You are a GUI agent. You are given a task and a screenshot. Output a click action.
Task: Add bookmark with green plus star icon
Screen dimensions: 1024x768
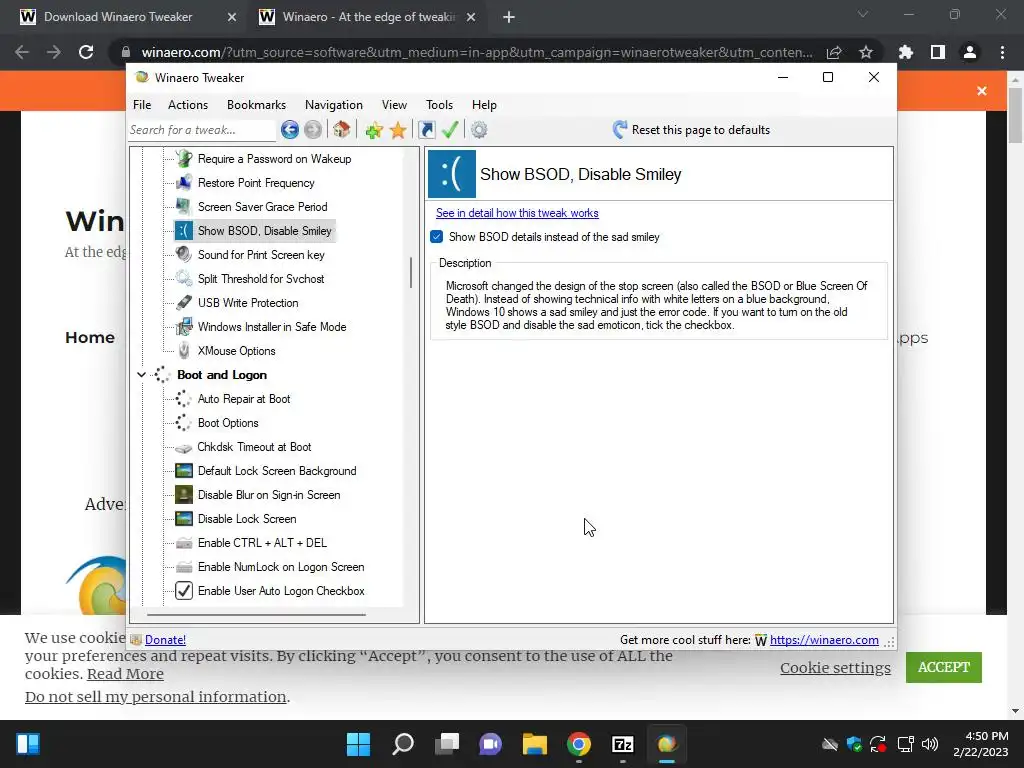click(x=374, y=130)
